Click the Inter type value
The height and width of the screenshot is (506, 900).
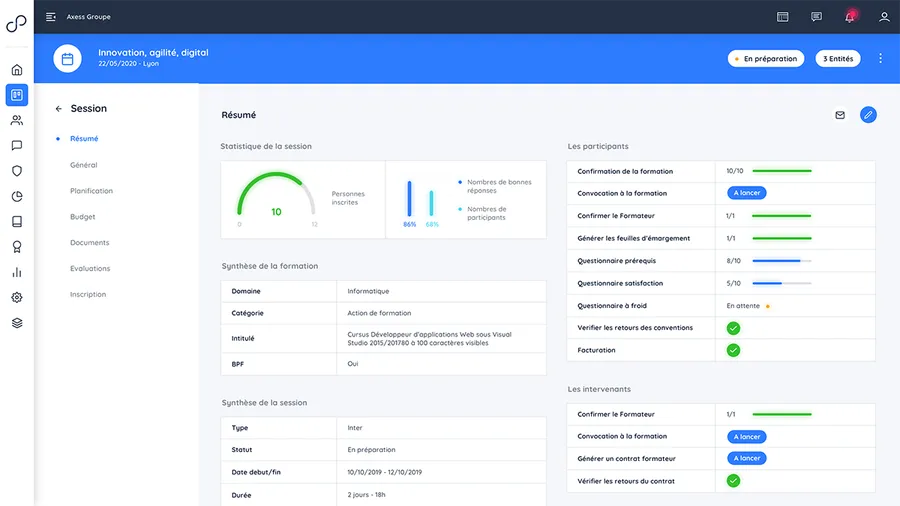(x=355, y=428)
